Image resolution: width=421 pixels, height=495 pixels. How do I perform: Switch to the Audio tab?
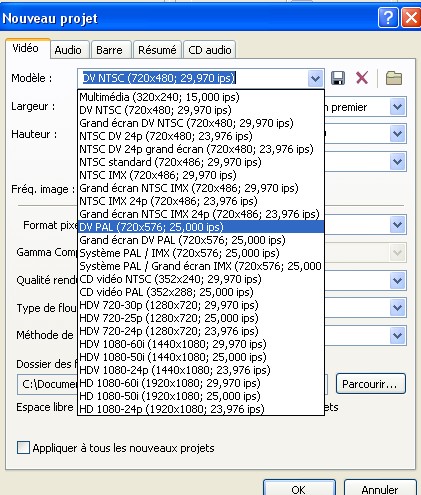68,50
